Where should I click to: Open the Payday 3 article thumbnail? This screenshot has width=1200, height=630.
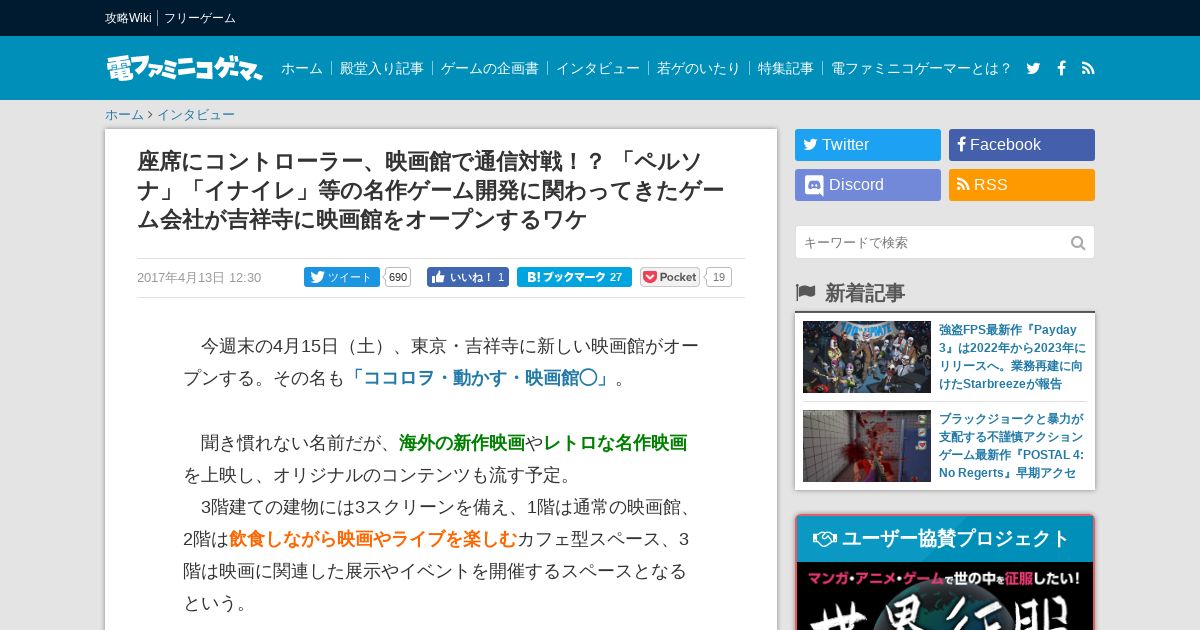click(x=867, y=357)
